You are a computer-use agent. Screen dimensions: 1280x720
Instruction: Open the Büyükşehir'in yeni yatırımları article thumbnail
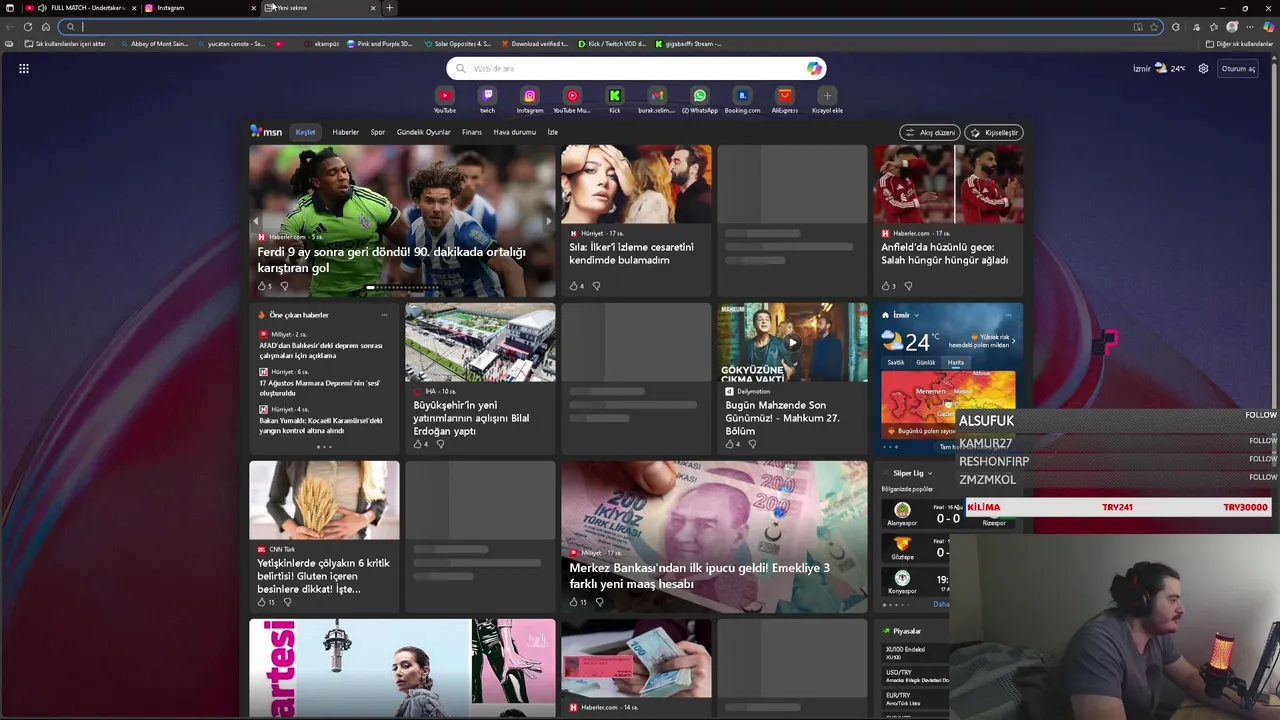[480, 342]
